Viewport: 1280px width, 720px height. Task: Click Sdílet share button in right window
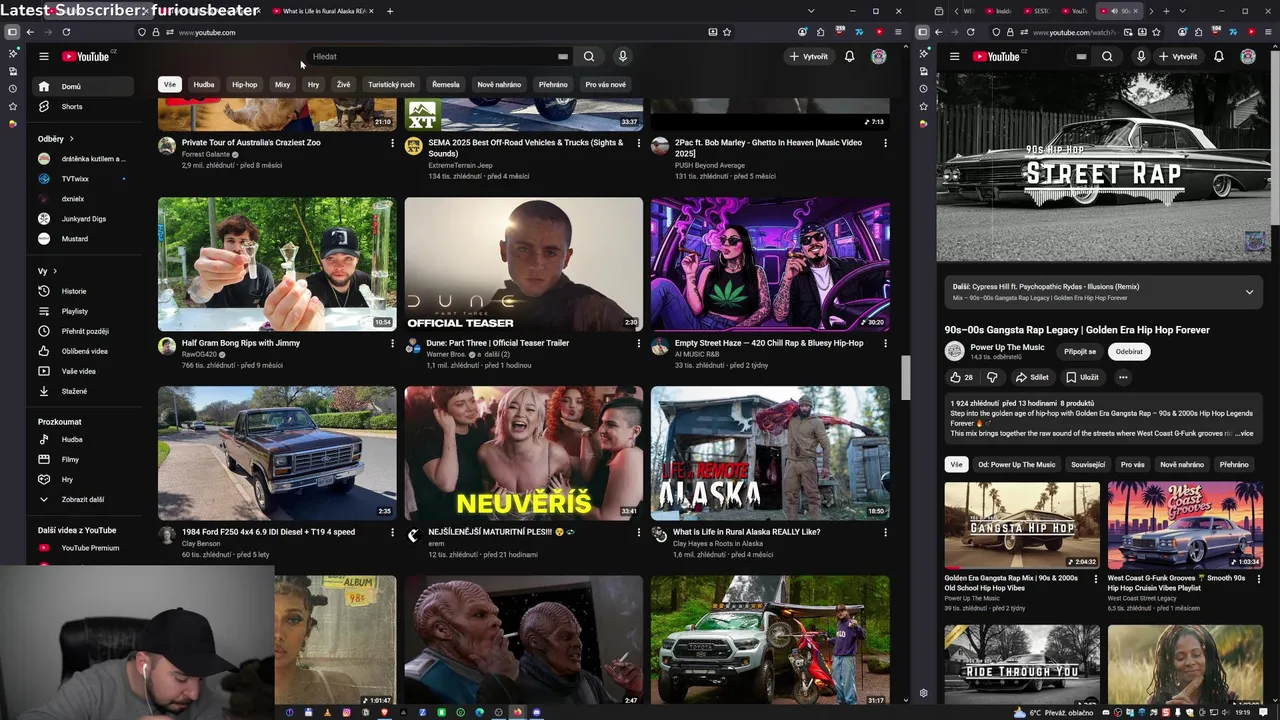[1032, 377]
